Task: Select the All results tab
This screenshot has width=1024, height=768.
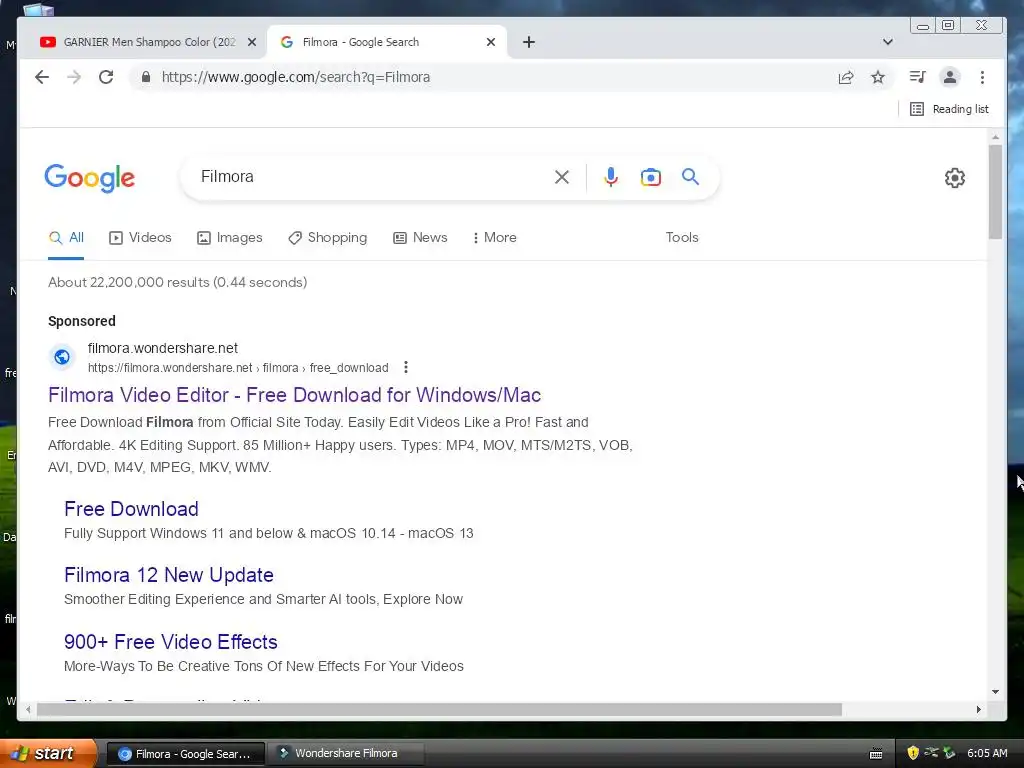Action: point(66,238)
